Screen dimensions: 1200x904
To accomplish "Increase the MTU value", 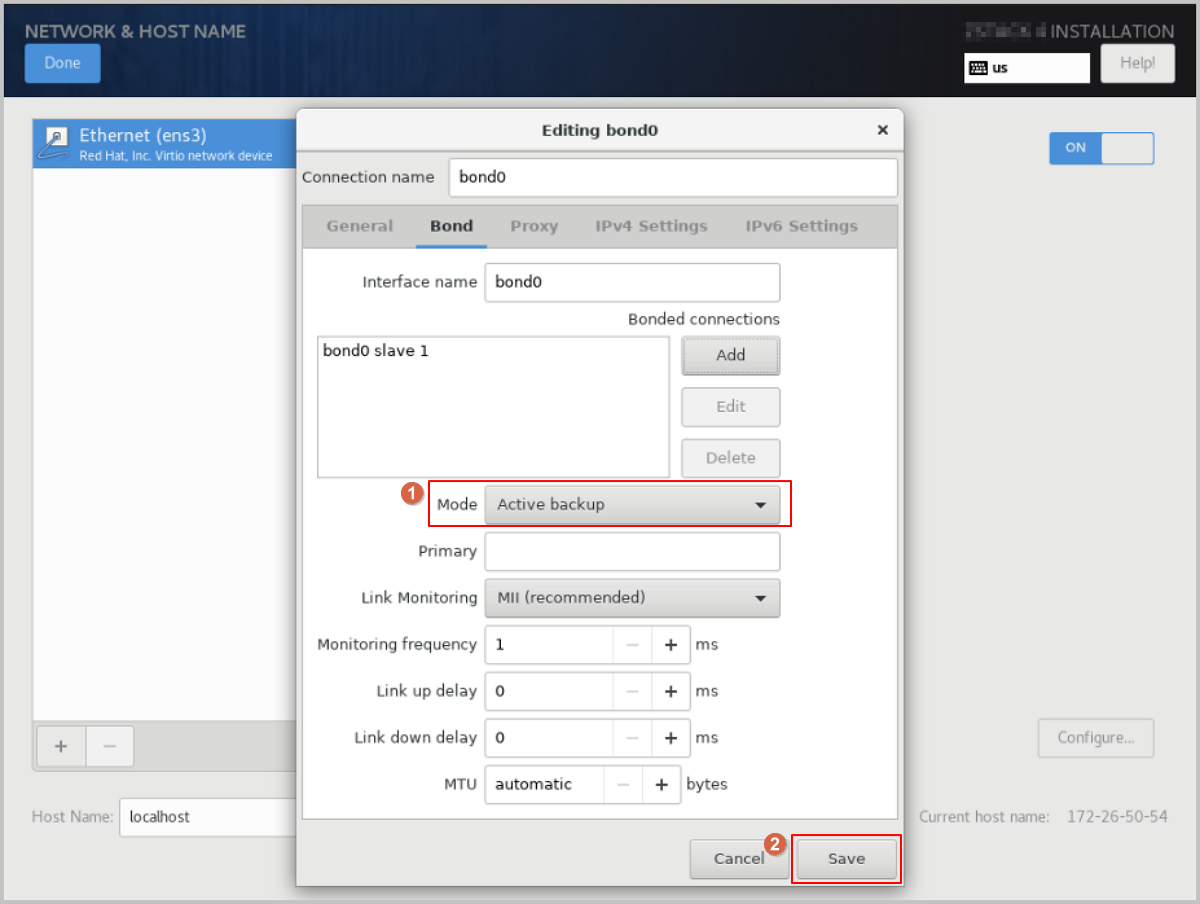I will point(661,785).
